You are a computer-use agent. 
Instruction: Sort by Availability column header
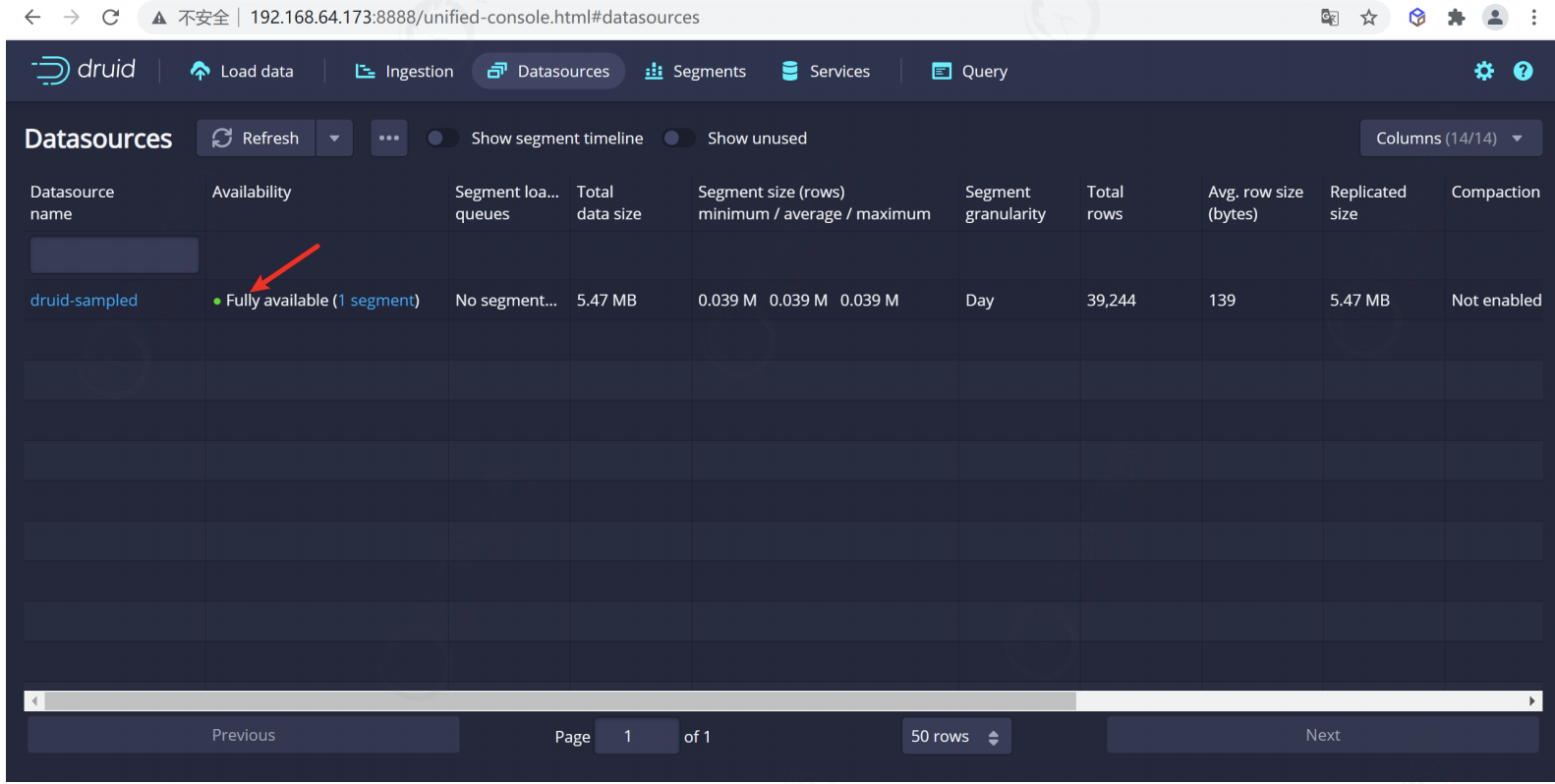pos(252,192)
